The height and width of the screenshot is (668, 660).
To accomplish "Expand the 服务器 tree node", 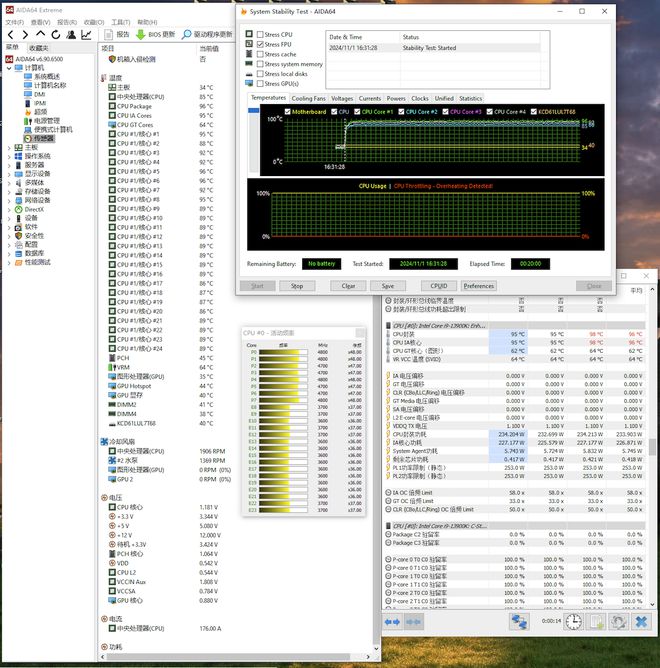I will pos(9,165).
